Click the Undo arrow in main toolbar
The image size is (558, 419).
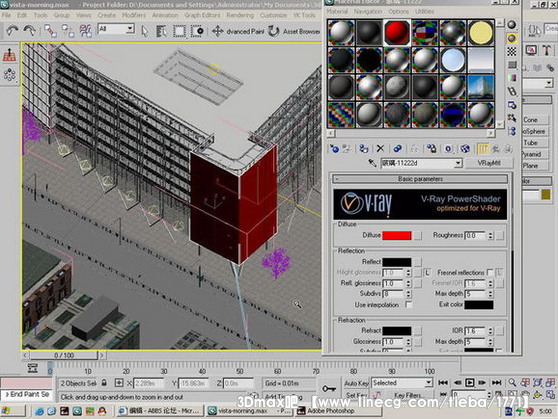coord(12,31)
